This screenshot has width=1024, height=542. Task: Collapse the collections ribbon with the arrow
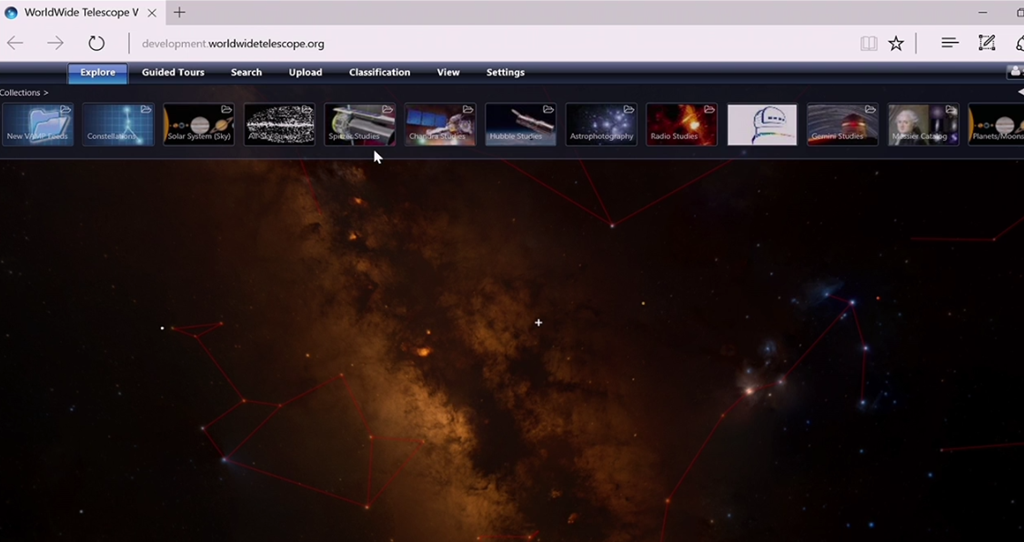(1019, 92)
